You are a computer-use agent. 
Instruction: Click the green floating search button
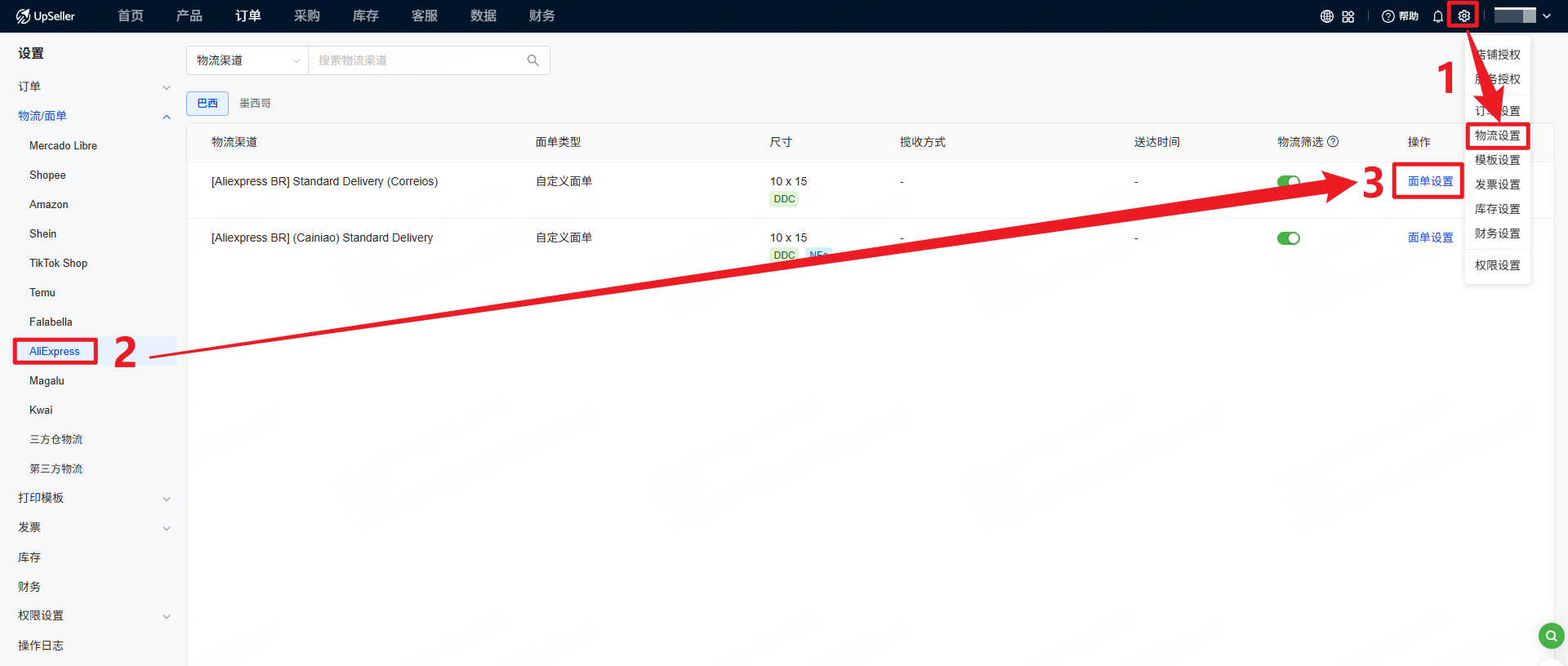(x=1550, y=635)
